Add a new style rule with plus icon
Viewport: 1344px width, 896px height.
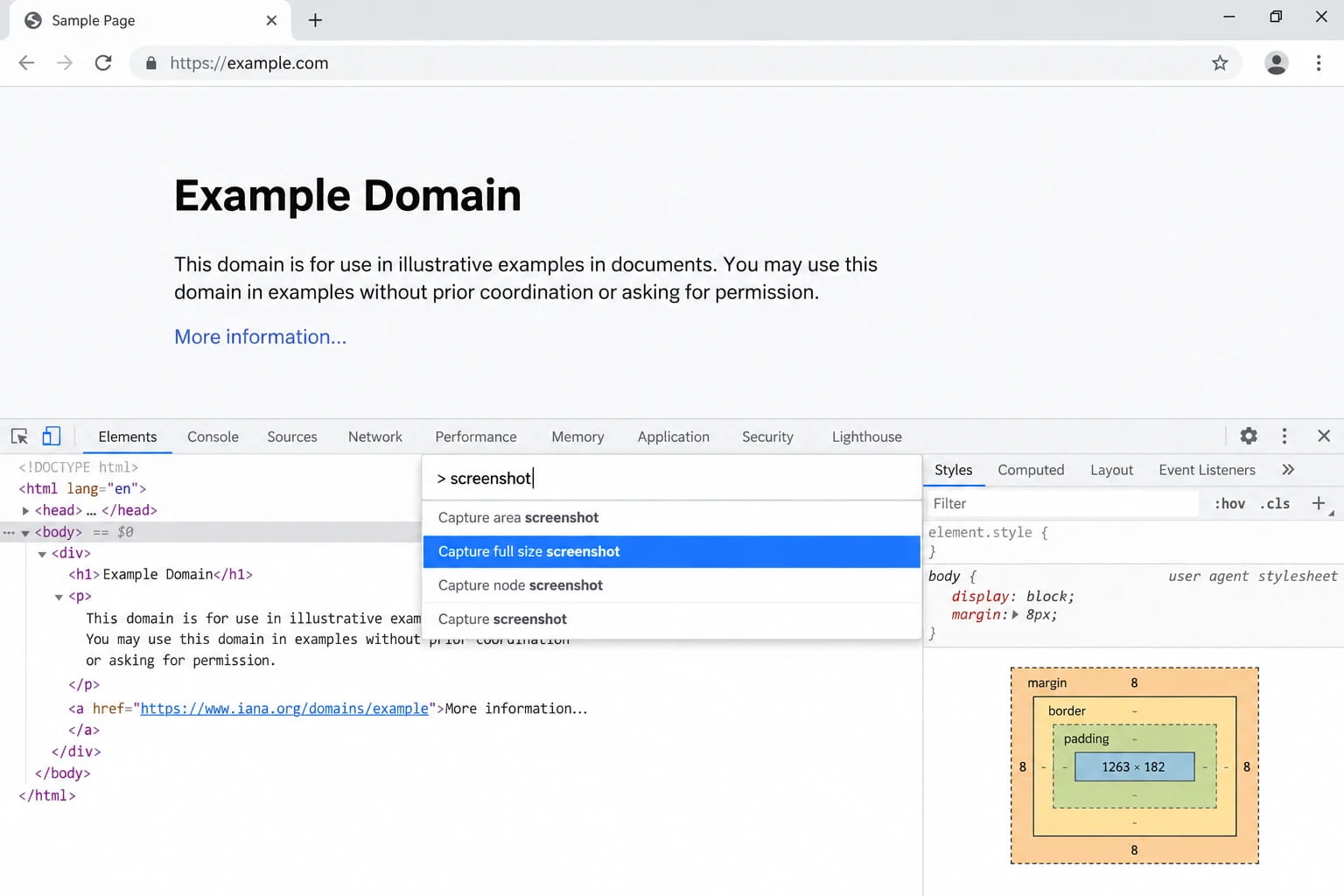click(x=1319, y=503)
